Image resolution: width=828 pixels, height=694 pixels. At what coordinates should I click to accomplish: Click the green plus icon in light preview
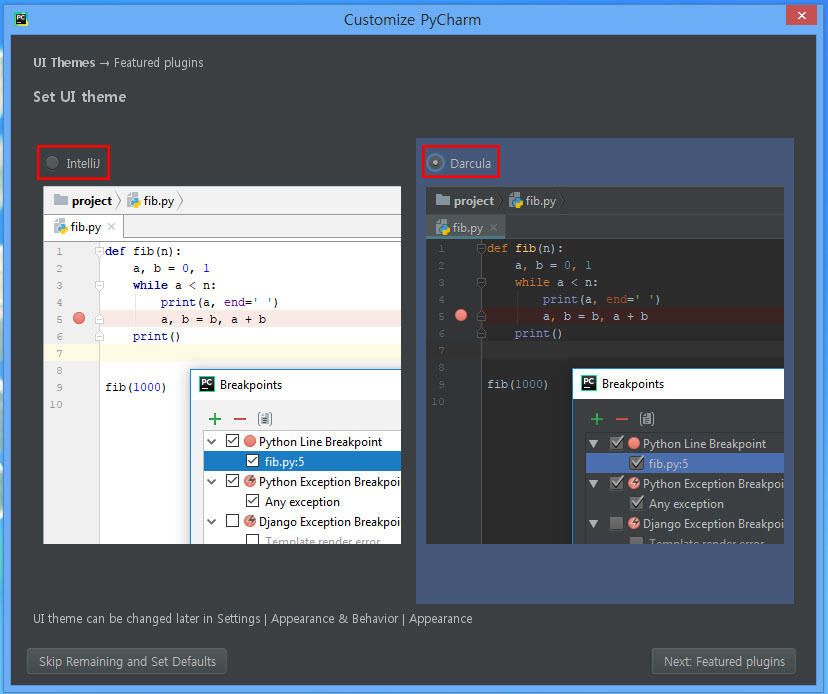click(214, 419)
